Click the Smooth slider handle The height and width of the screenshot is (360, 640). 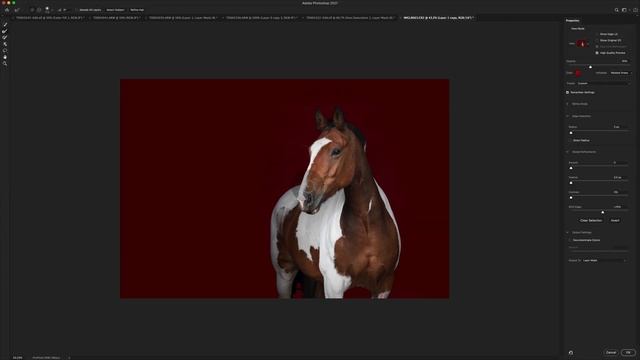point(571,168)
